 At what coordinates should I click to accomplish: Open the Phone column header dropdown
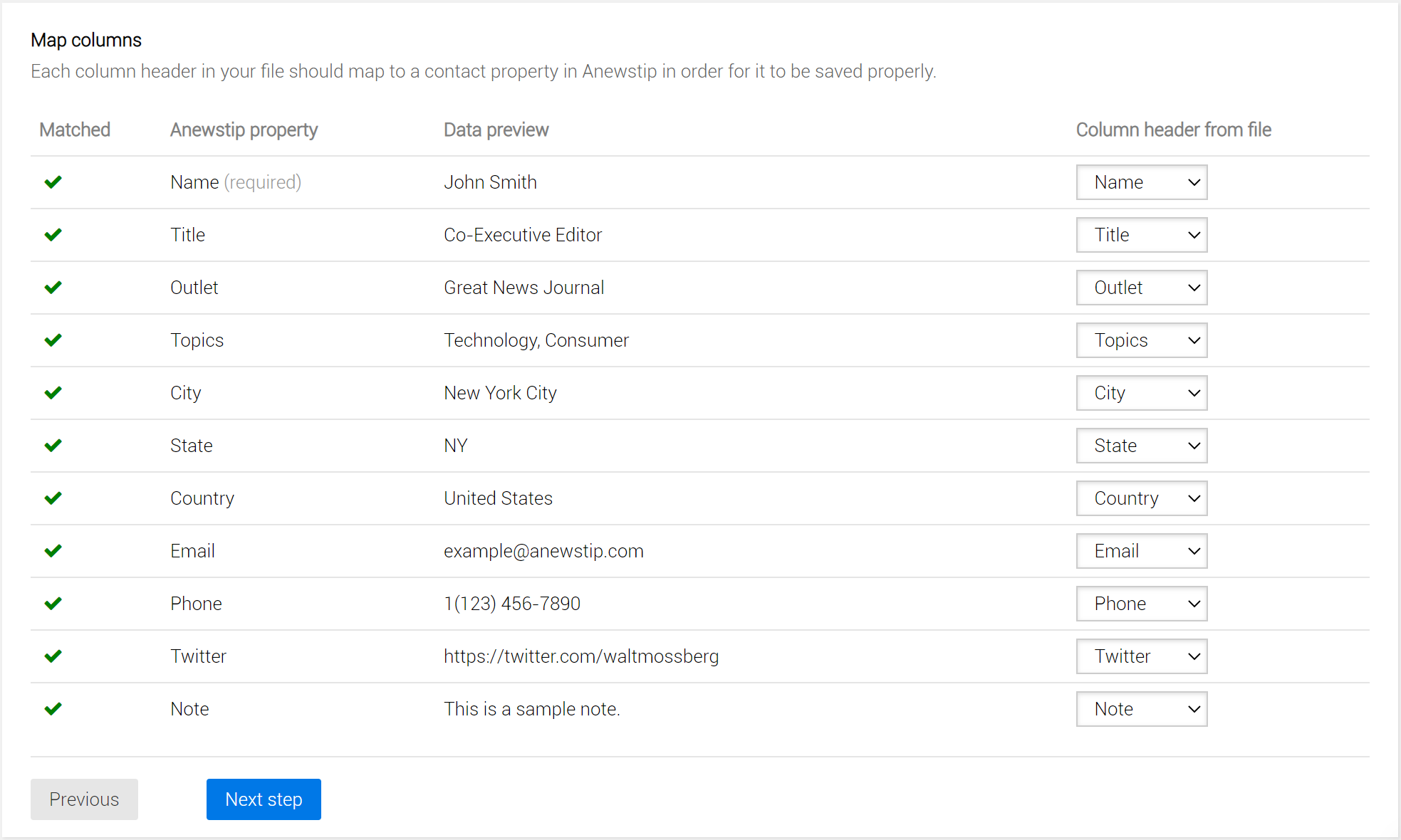tap(1141, 604)
